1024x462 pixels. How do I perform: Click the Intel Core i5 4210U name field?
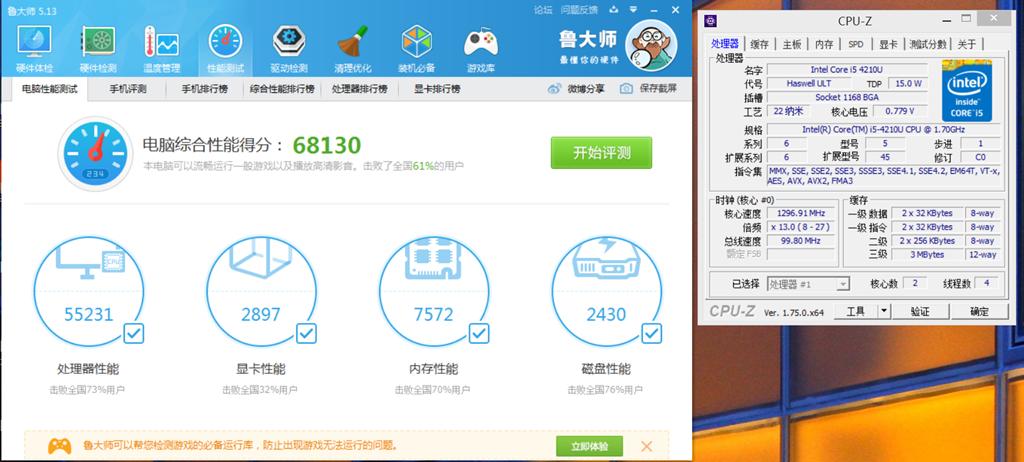pos(847,69)
